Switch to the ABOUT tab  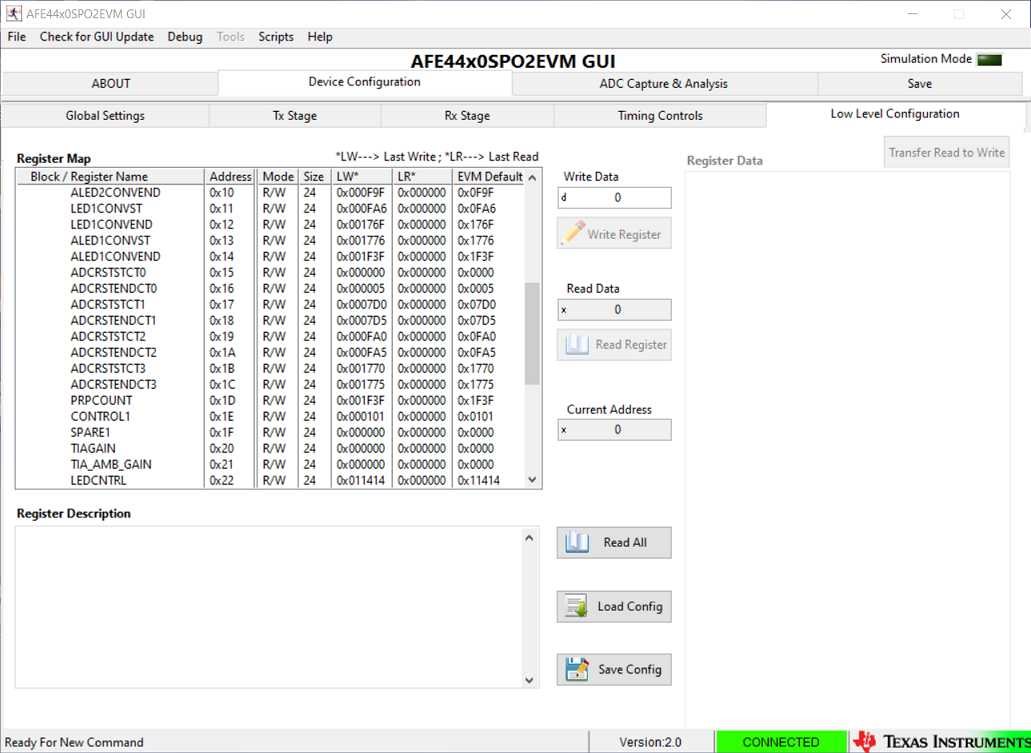(110, 84)
